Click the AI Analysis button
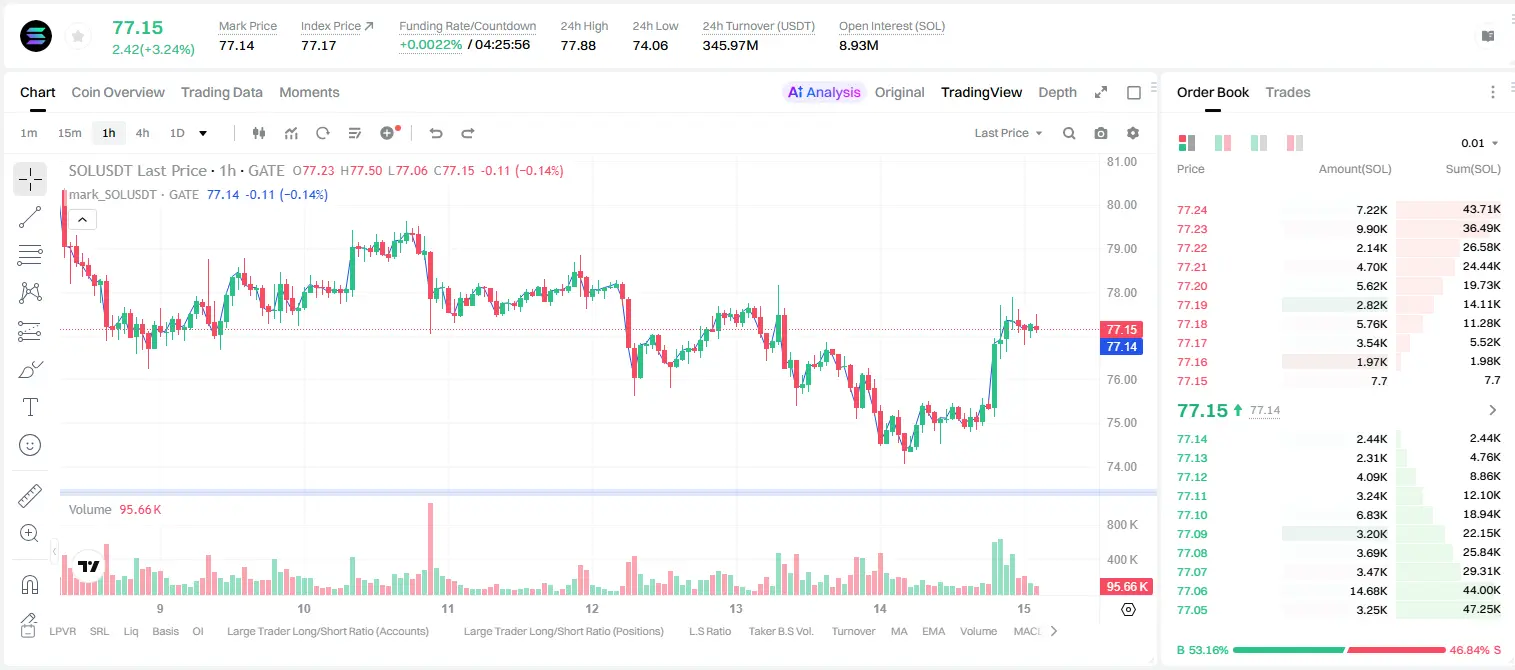 coord(824,92)
